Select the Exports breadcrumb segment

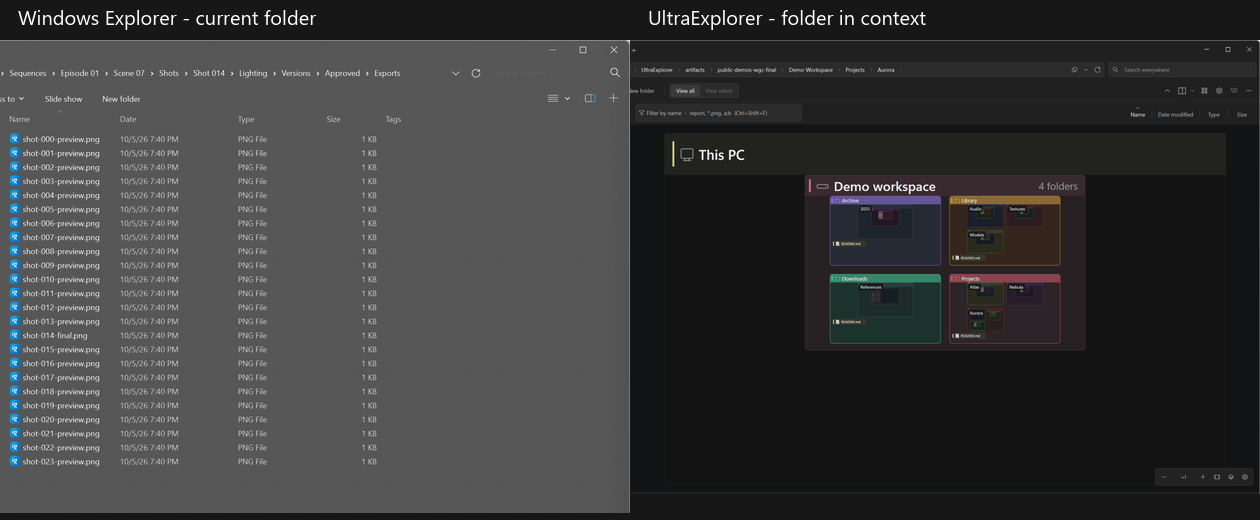387,73
